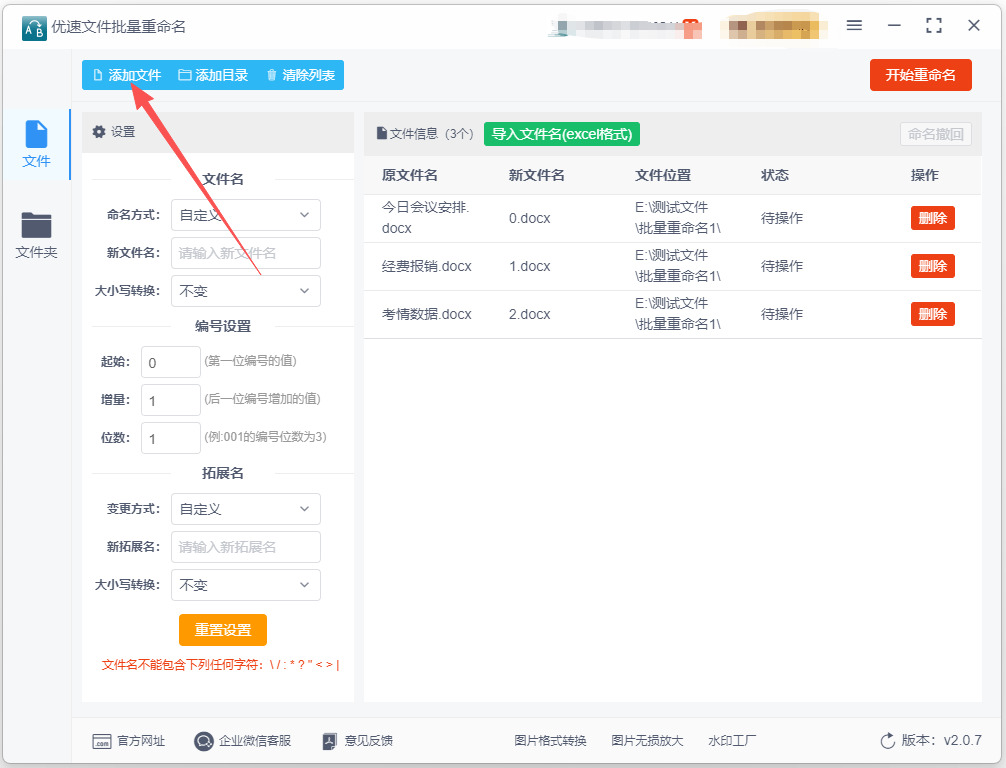Screen dimensions: 1006x768
Task: Open 官方网址 website icon link
Action: [x=101, y=741]
